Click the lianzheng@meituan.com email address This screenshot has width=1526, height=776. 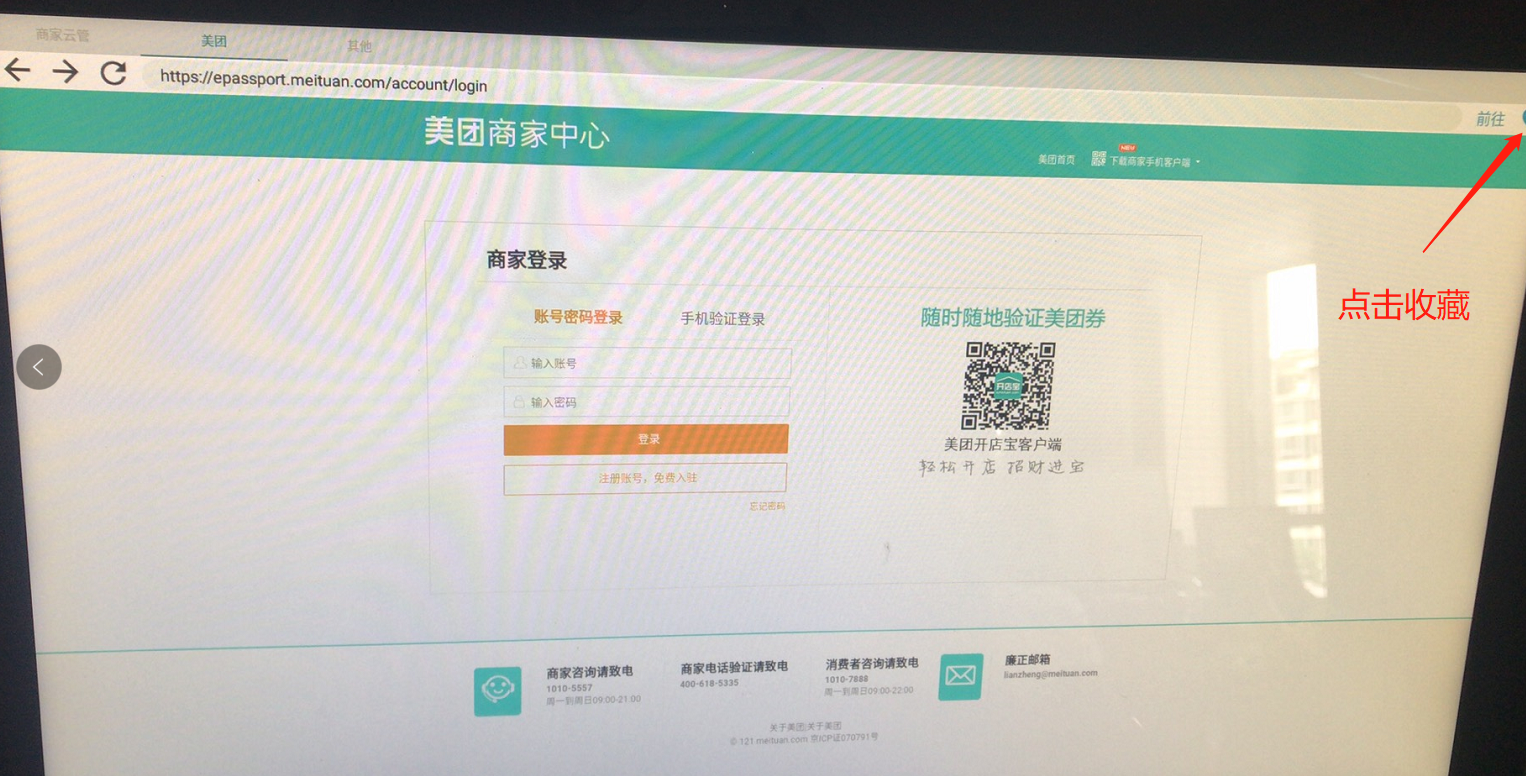(x=1050, y=674)
